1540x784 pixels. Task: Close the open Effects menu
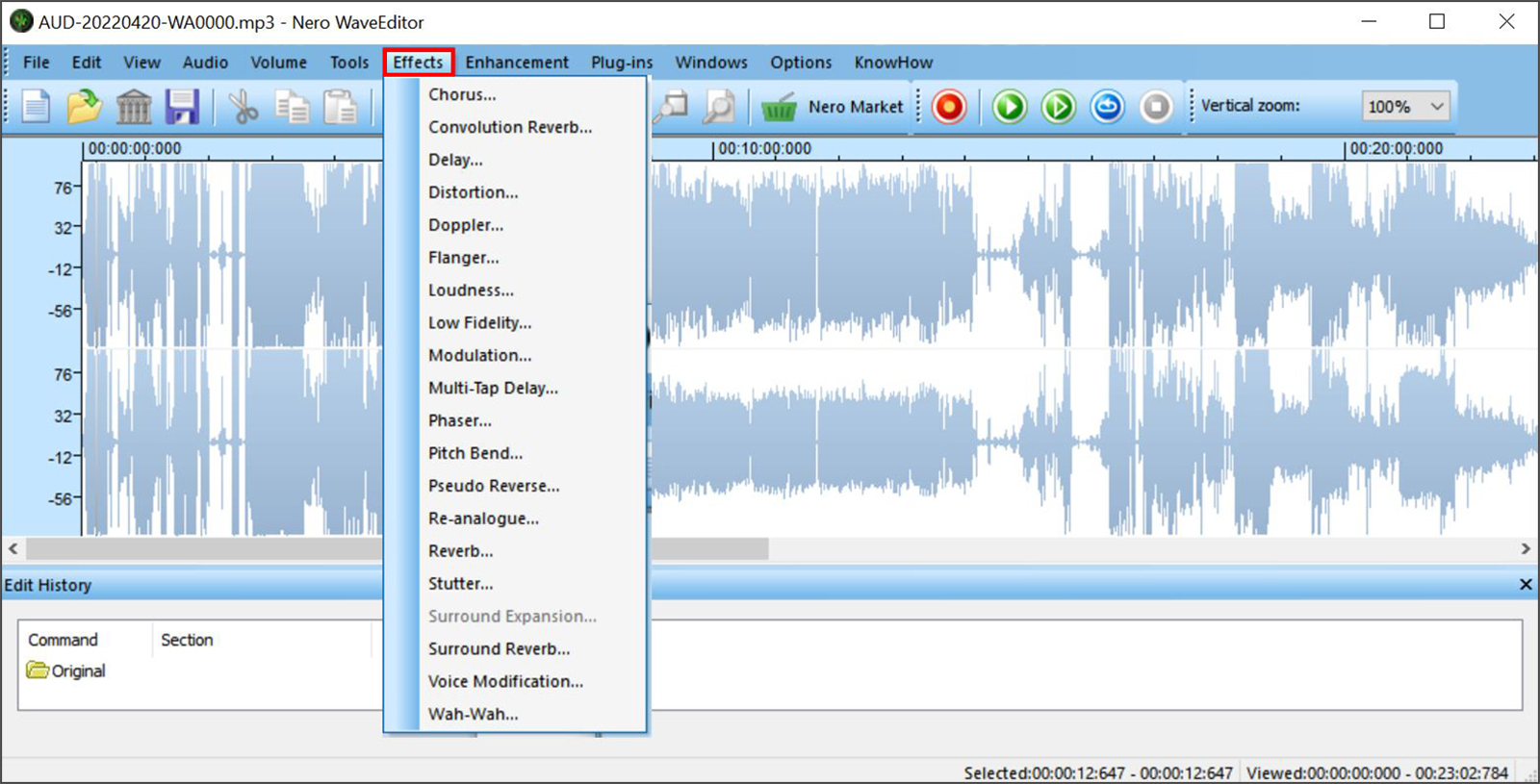pyautogui.click(x=419, y=63)
